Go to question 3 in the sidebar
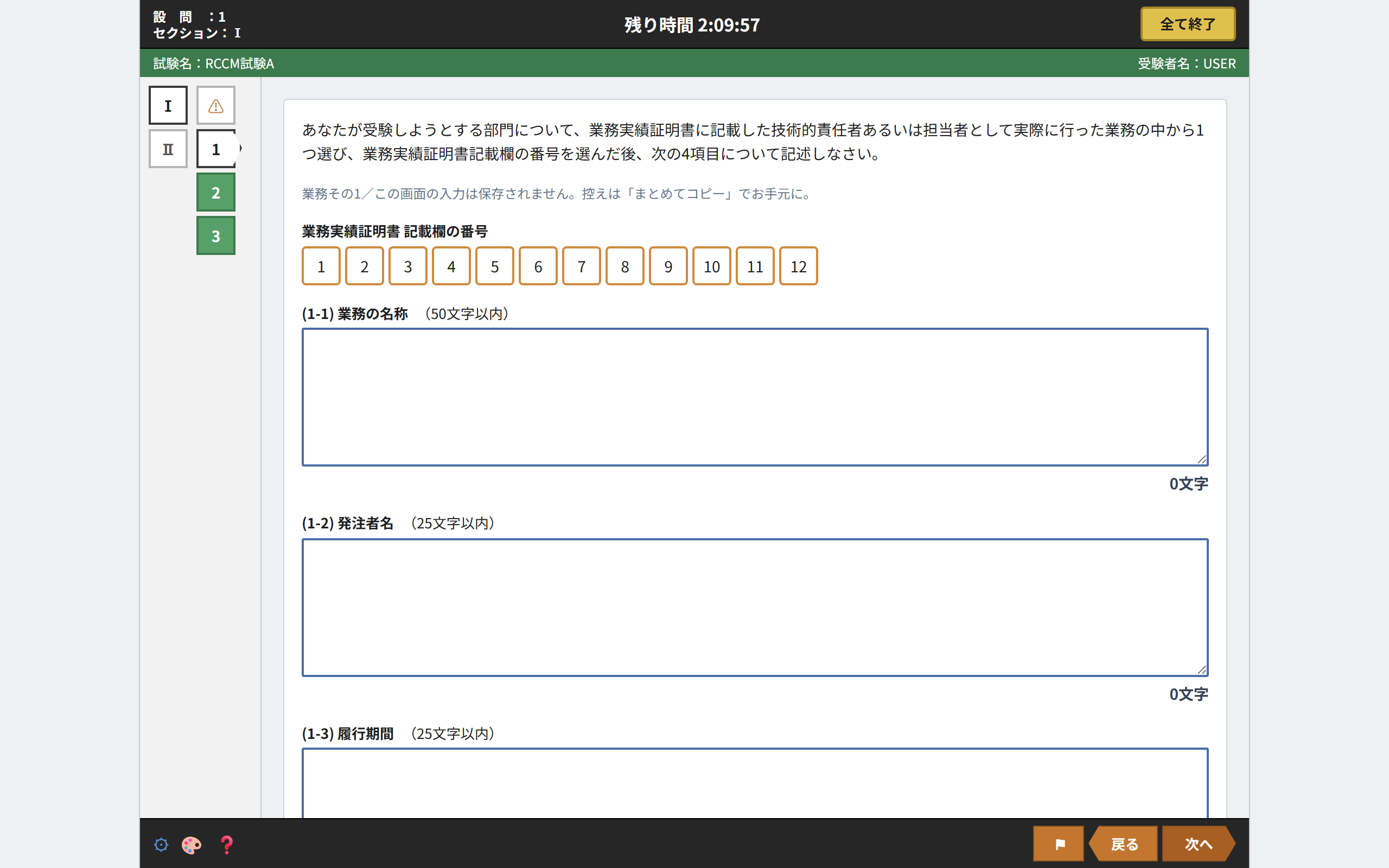1389x868 pixels. point(216,235)
